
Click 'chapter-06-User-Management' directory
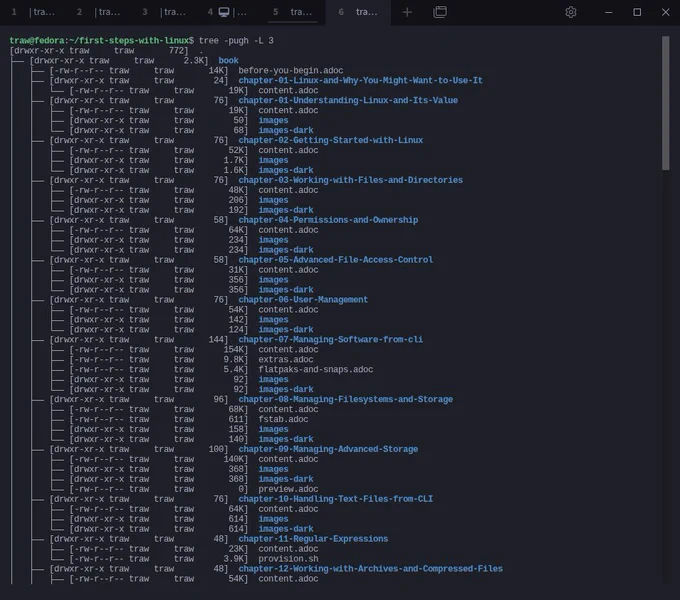coord(303,300)
